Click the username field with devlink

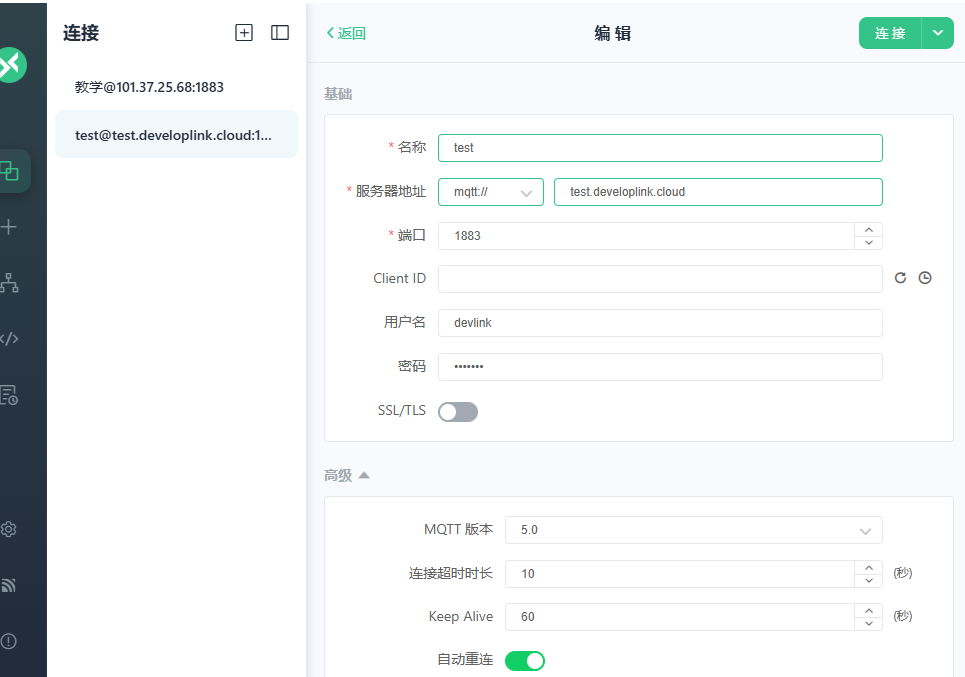pos(660,323)
